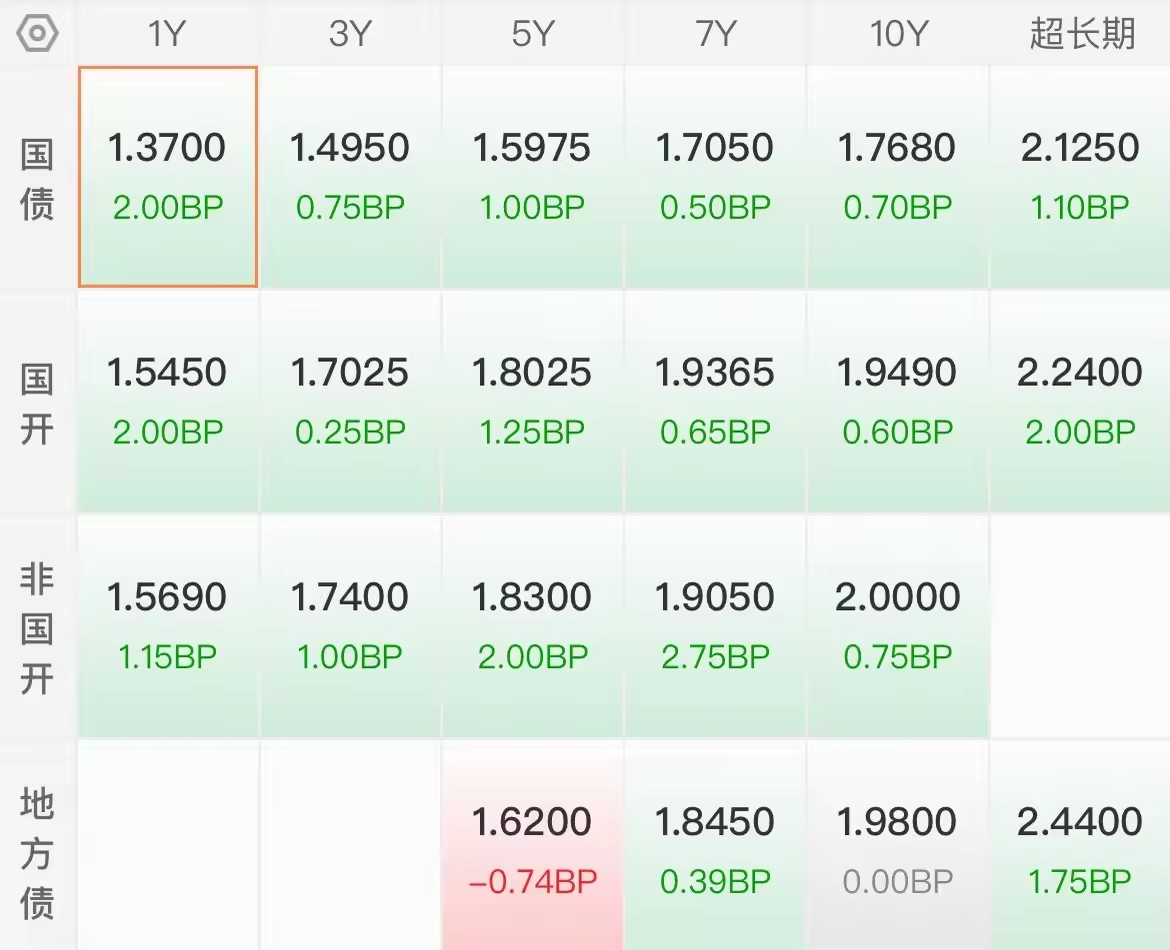Click the 国债 row label

(x=38, y=180)
